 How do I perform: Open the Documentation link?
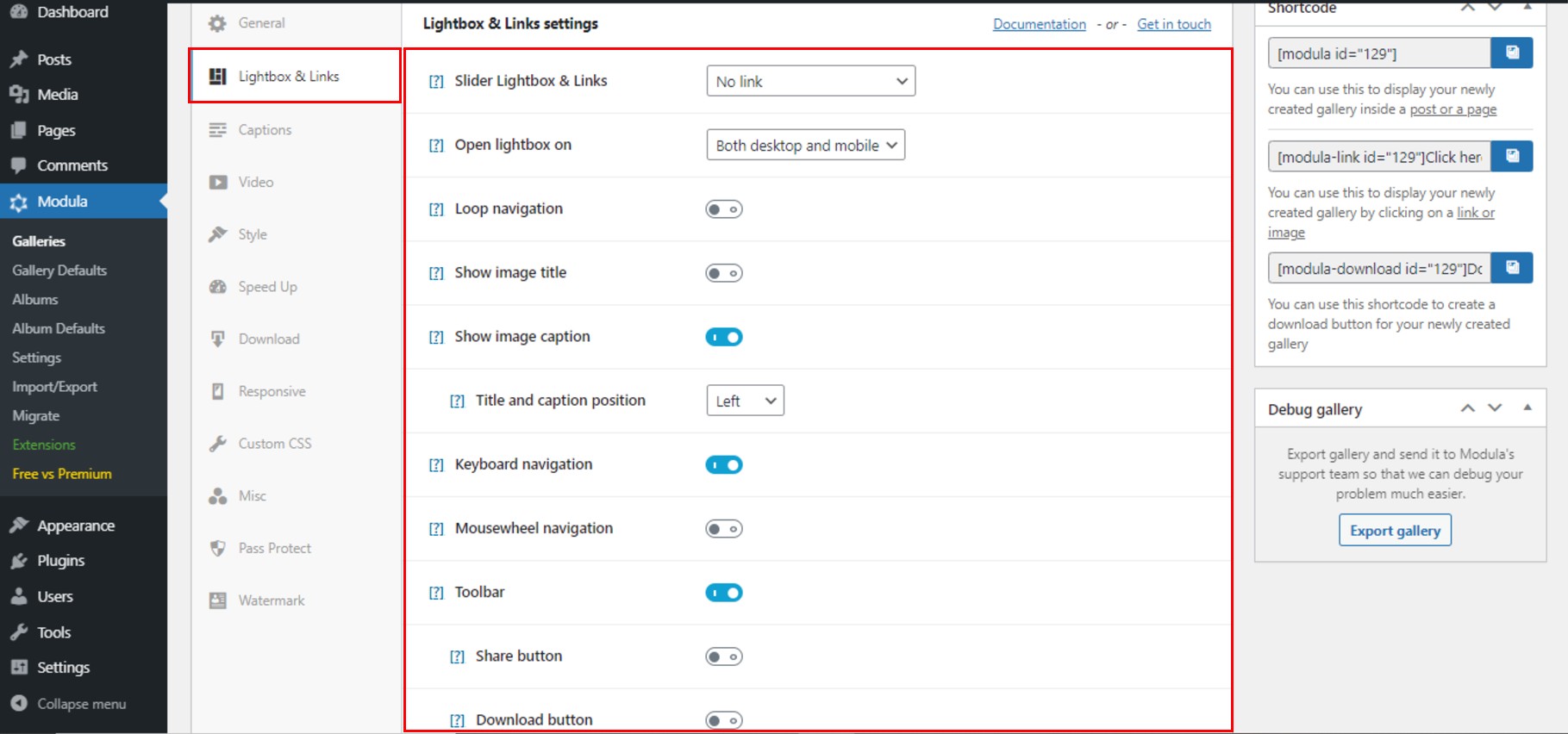click(1039, 24)
